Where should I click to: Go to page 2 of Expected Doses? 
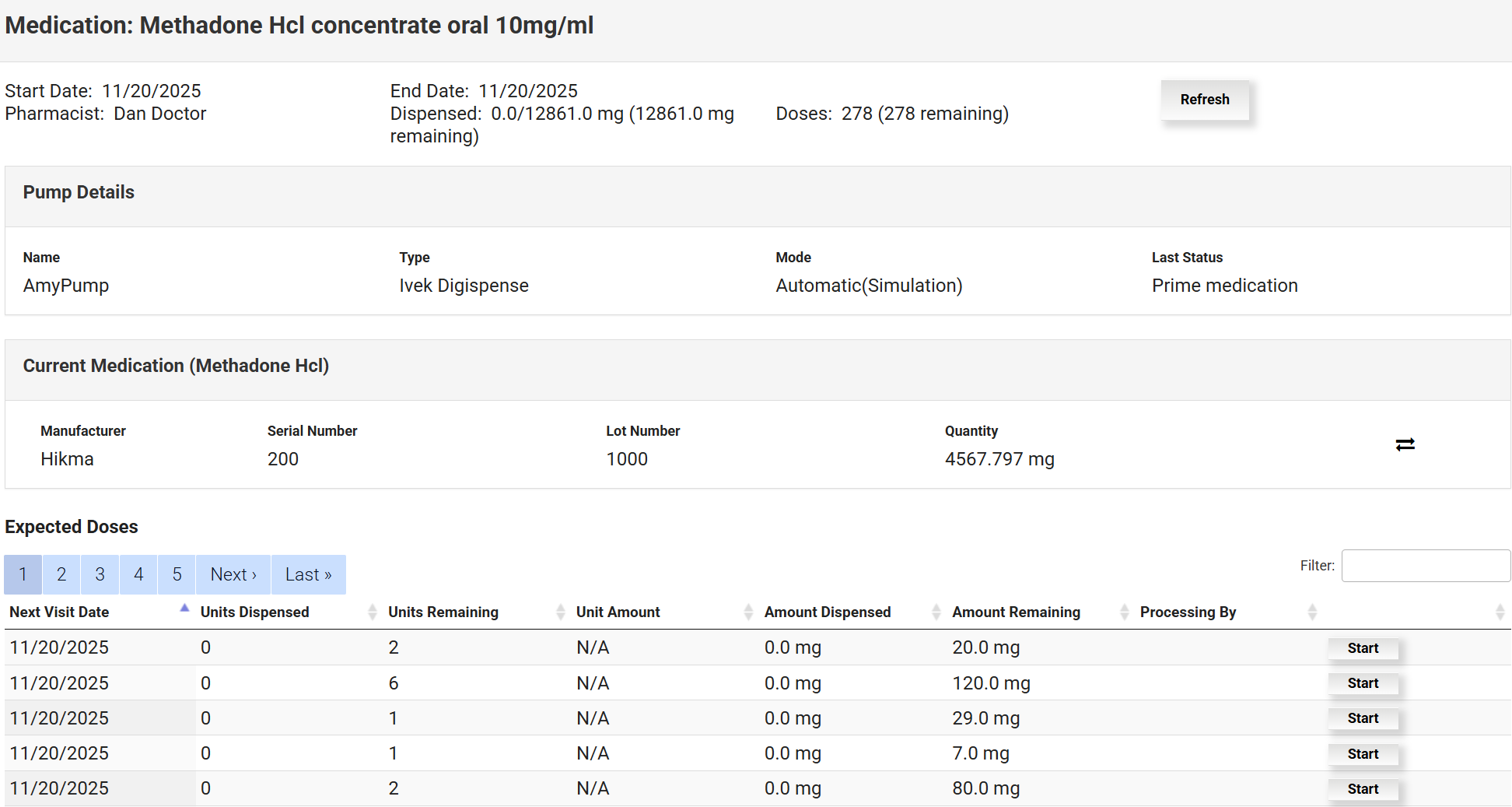click(x=61, y=574)
